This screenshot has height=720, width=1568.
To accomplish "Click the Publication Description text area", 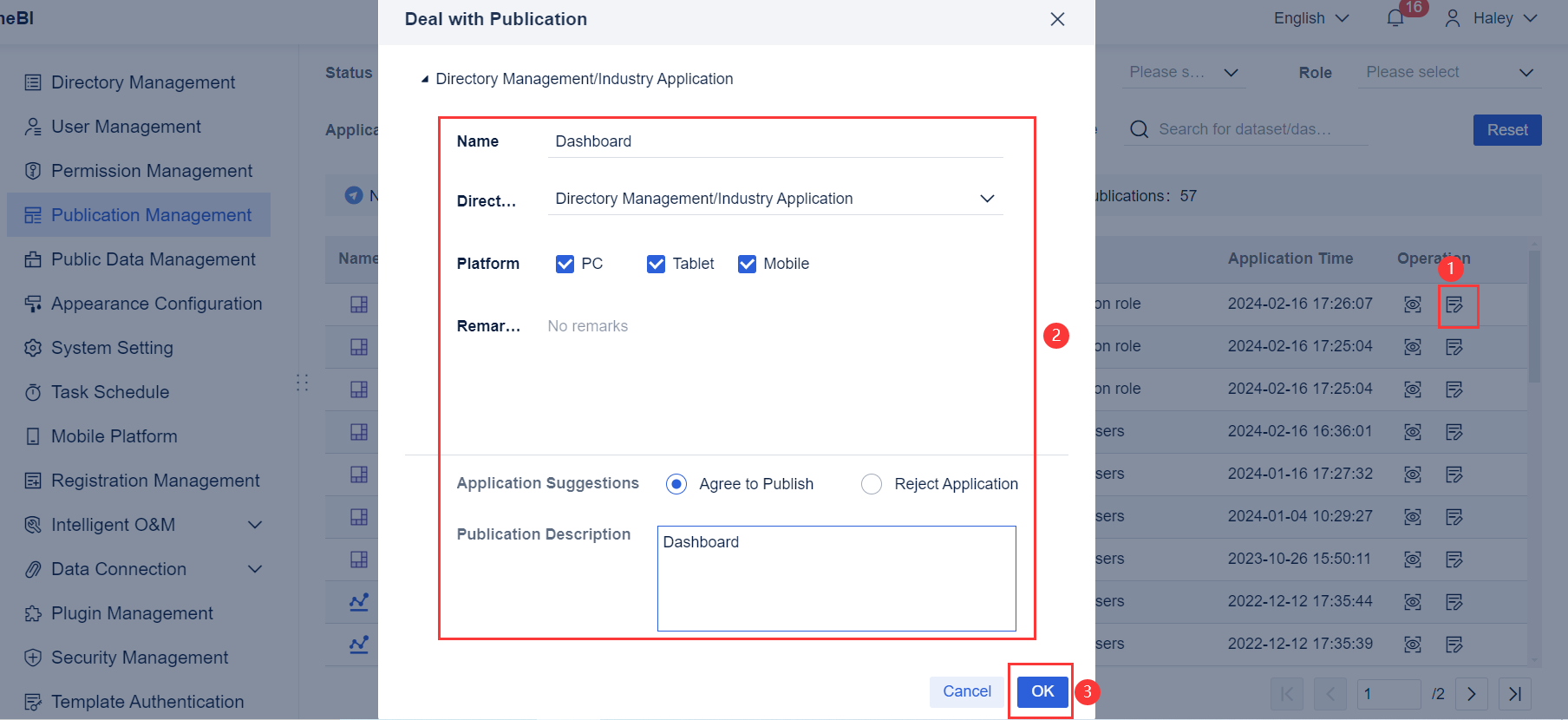I will coord(836,579).
